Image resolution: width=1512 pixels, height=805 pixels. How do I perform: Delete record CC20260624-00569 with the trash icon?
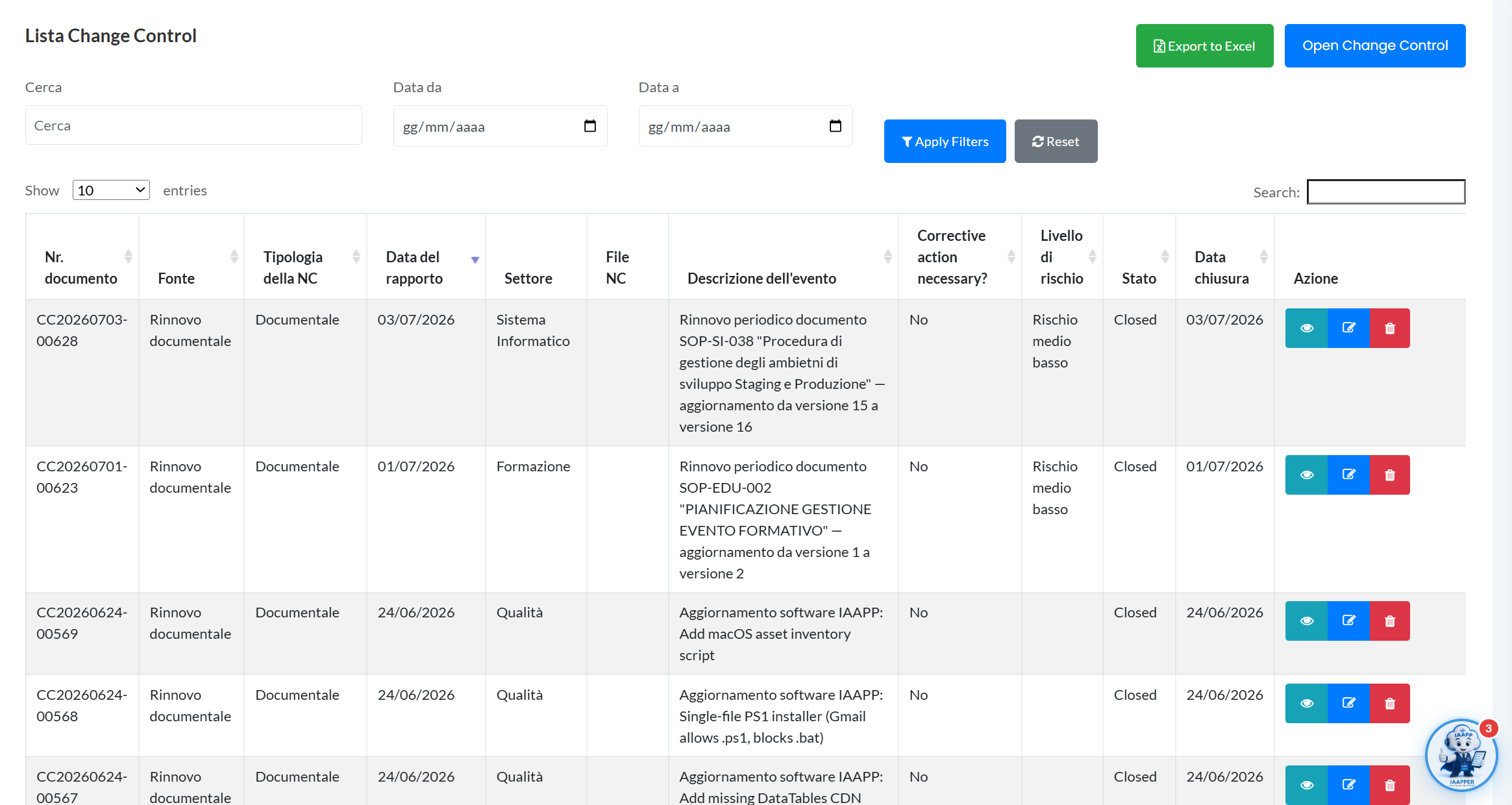coord(1390,621)
